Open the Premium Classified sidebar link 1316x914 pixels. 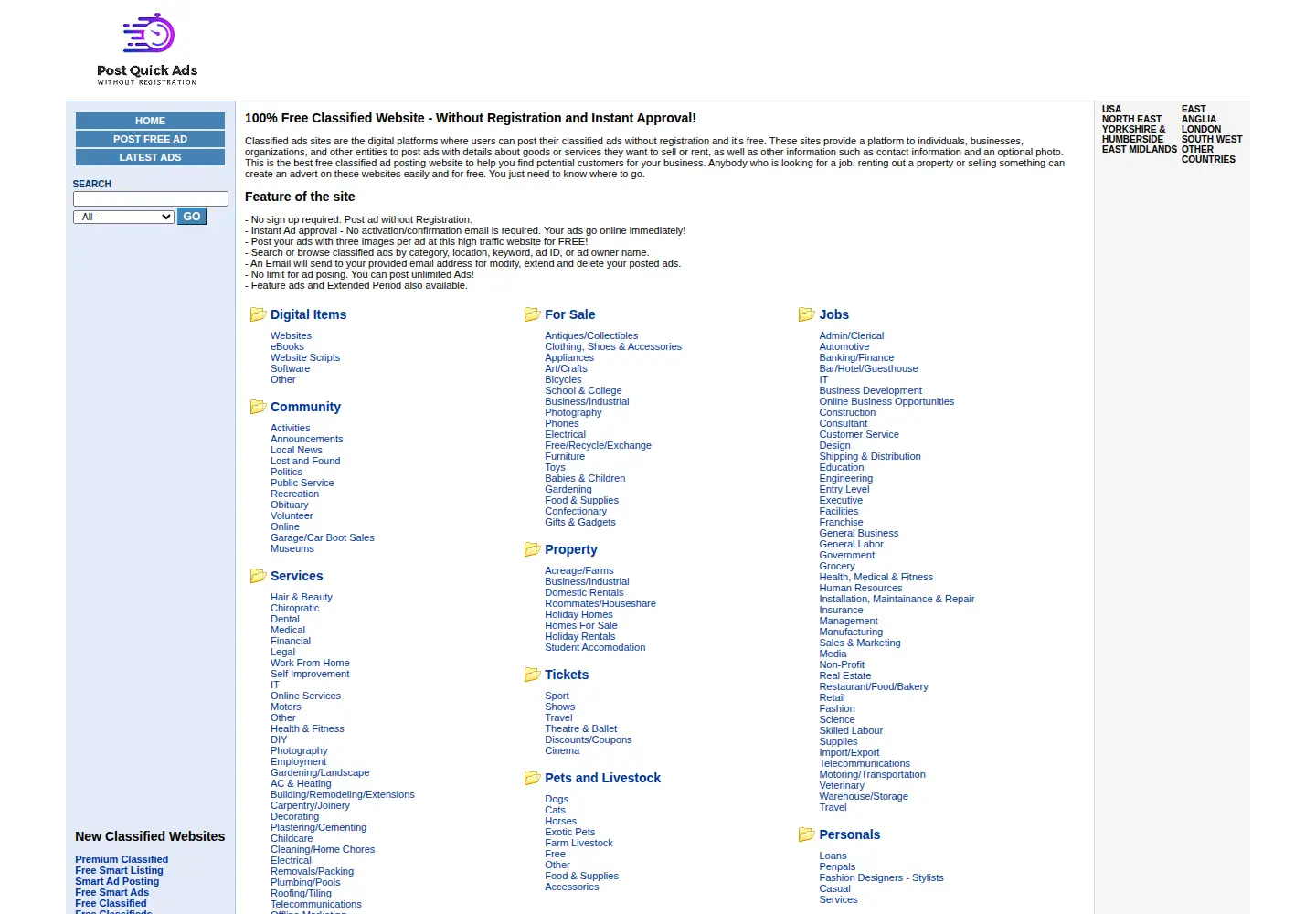122,859
